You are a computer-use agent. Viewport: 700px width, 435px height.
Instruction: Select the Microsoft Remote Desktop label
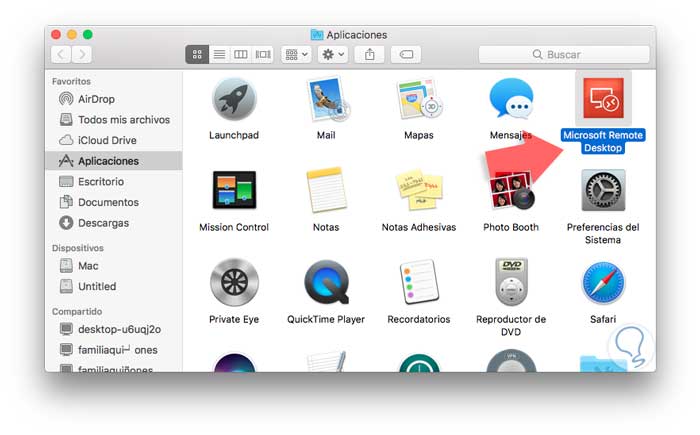click(603, 141)
